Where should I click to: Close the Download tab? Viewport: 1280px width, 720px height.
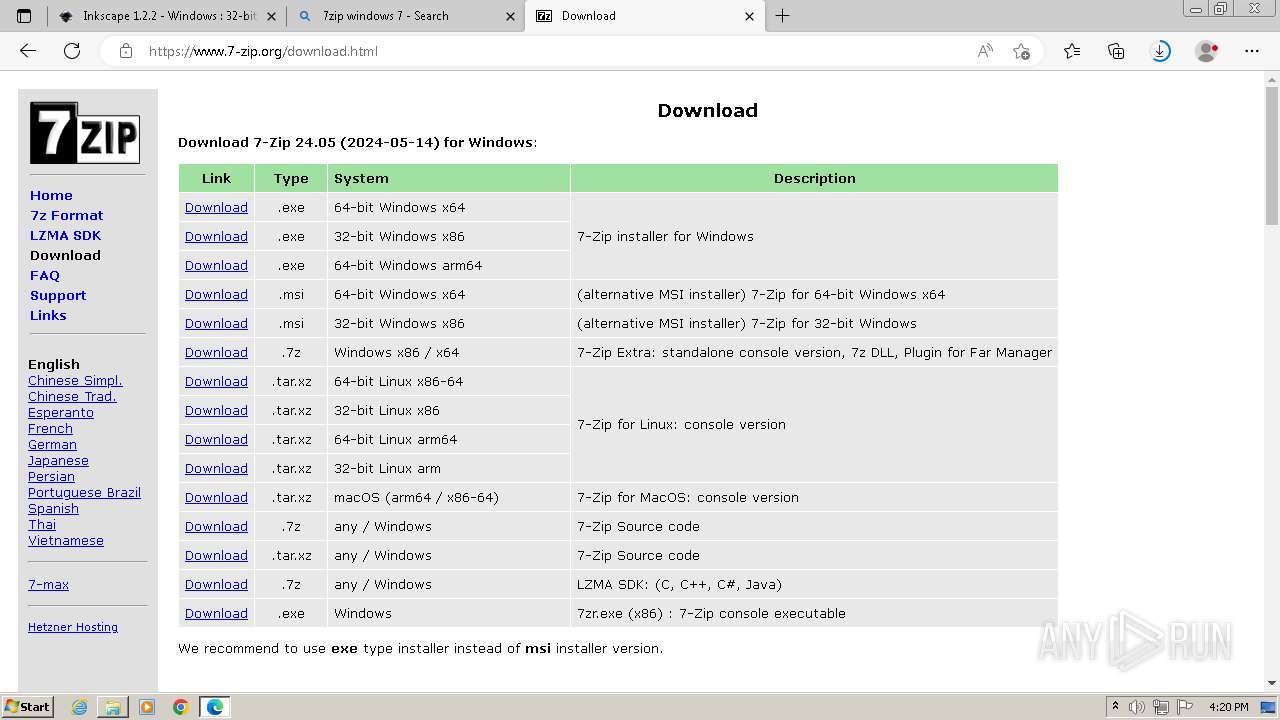point(750,16)
